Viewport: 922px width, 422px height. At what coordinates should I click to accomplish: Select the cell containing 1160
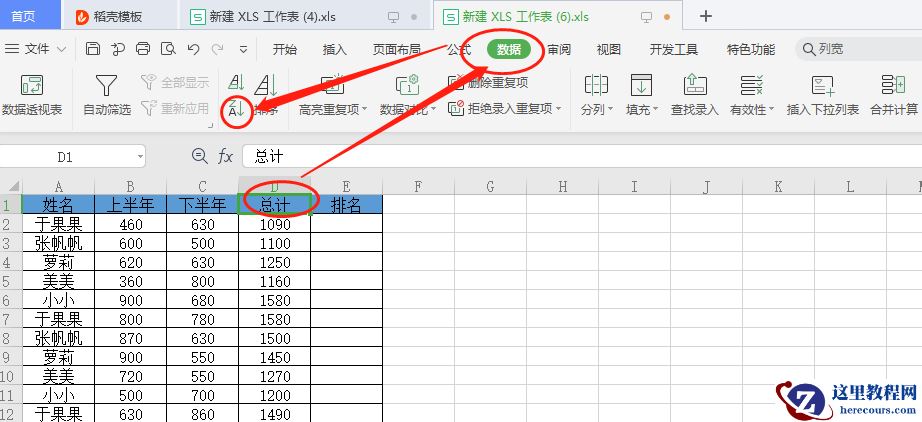tap(275, 282)
